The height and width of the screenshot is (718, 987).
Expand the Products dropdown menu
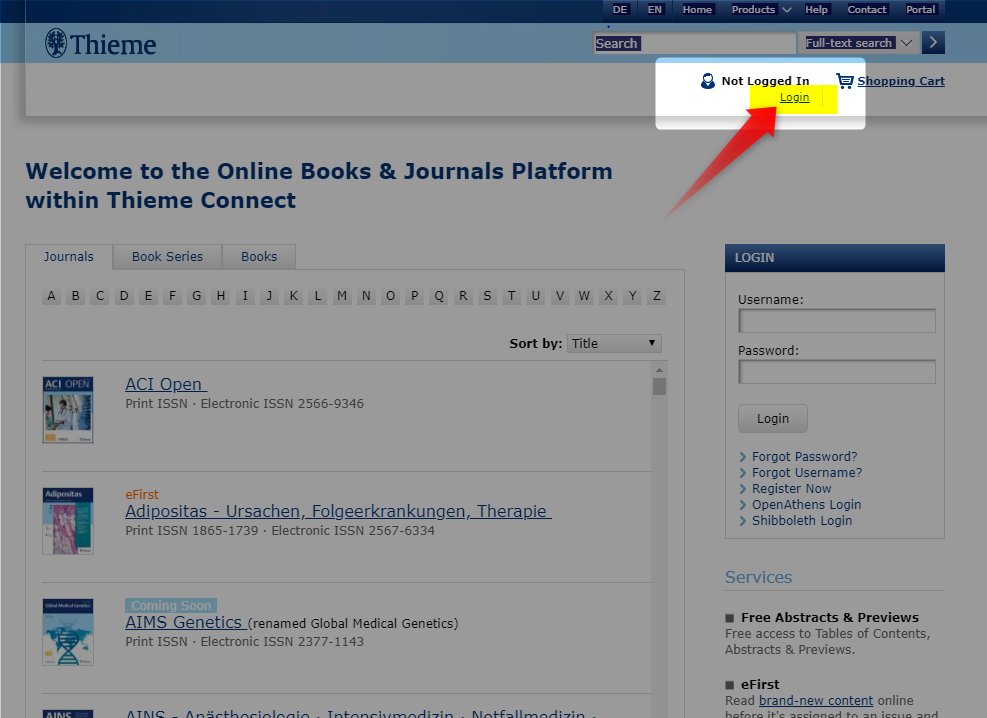click(x=761, y=9)
